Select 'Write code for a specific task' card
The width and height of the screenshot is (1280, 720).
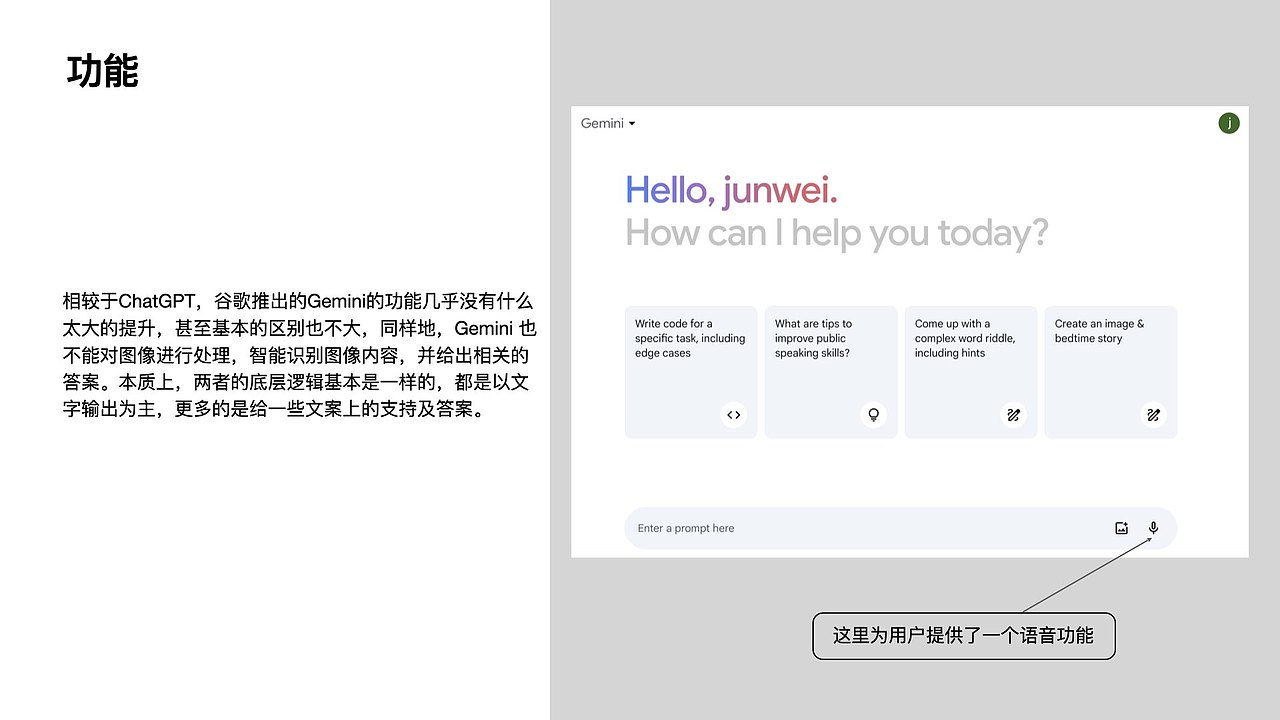tap(691, 372)
